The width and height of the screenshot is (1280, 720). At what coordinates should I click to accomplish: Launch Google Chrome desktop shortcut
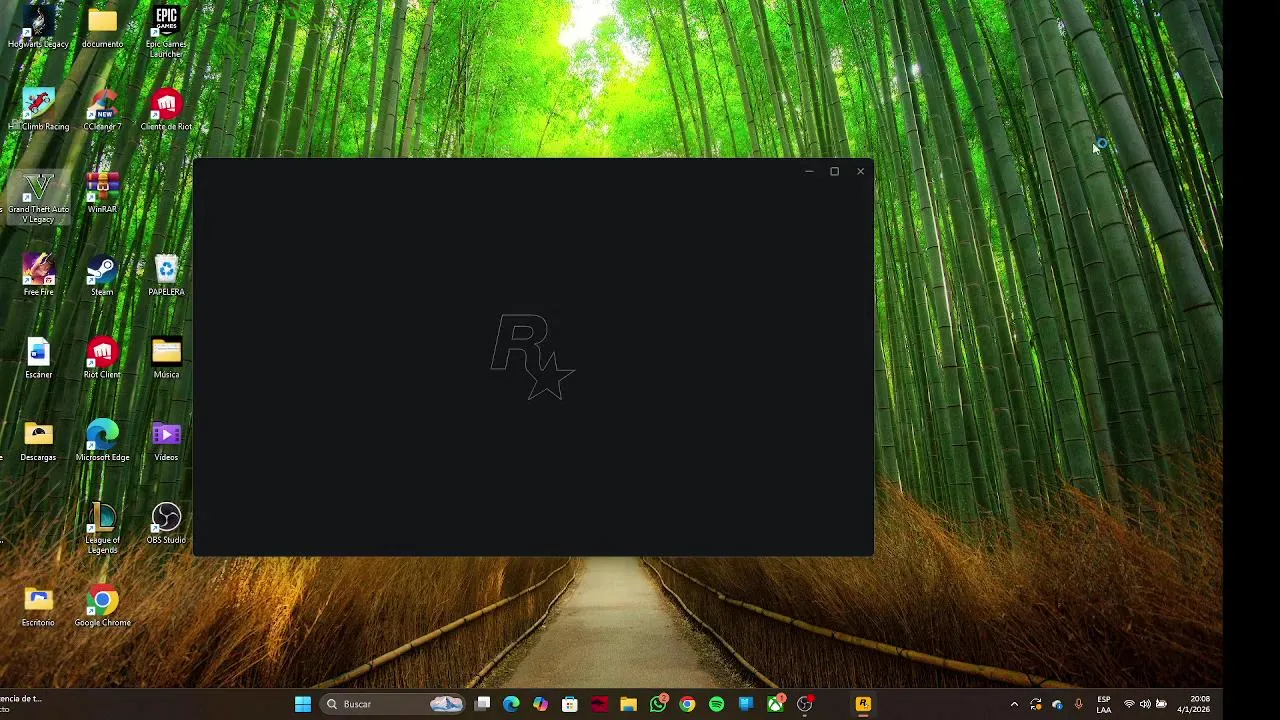click(x=102, y=606)
